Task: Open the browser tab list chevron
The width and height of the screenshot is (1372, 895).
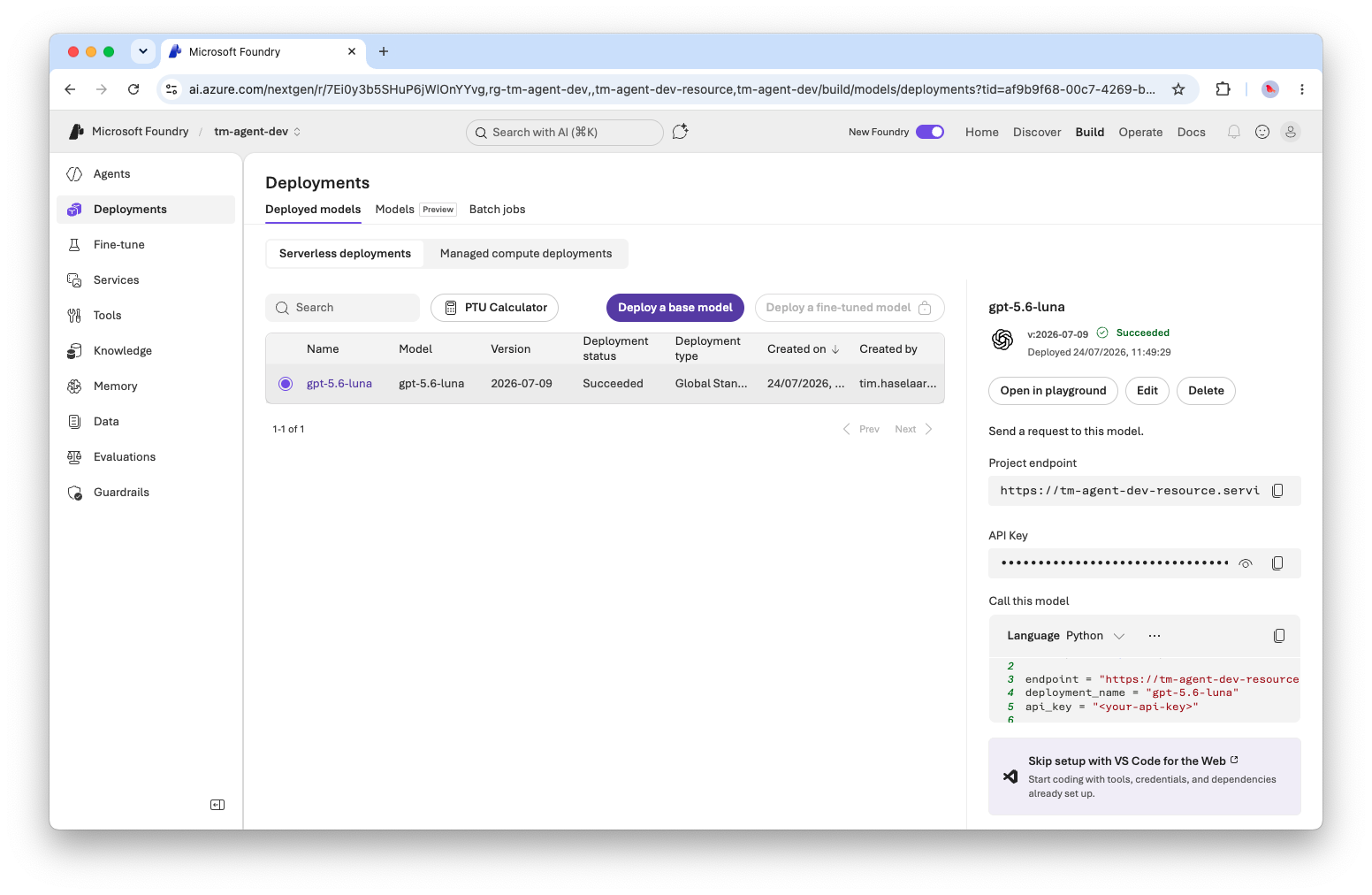Action: pyautogui.click(x=143, y=51)
